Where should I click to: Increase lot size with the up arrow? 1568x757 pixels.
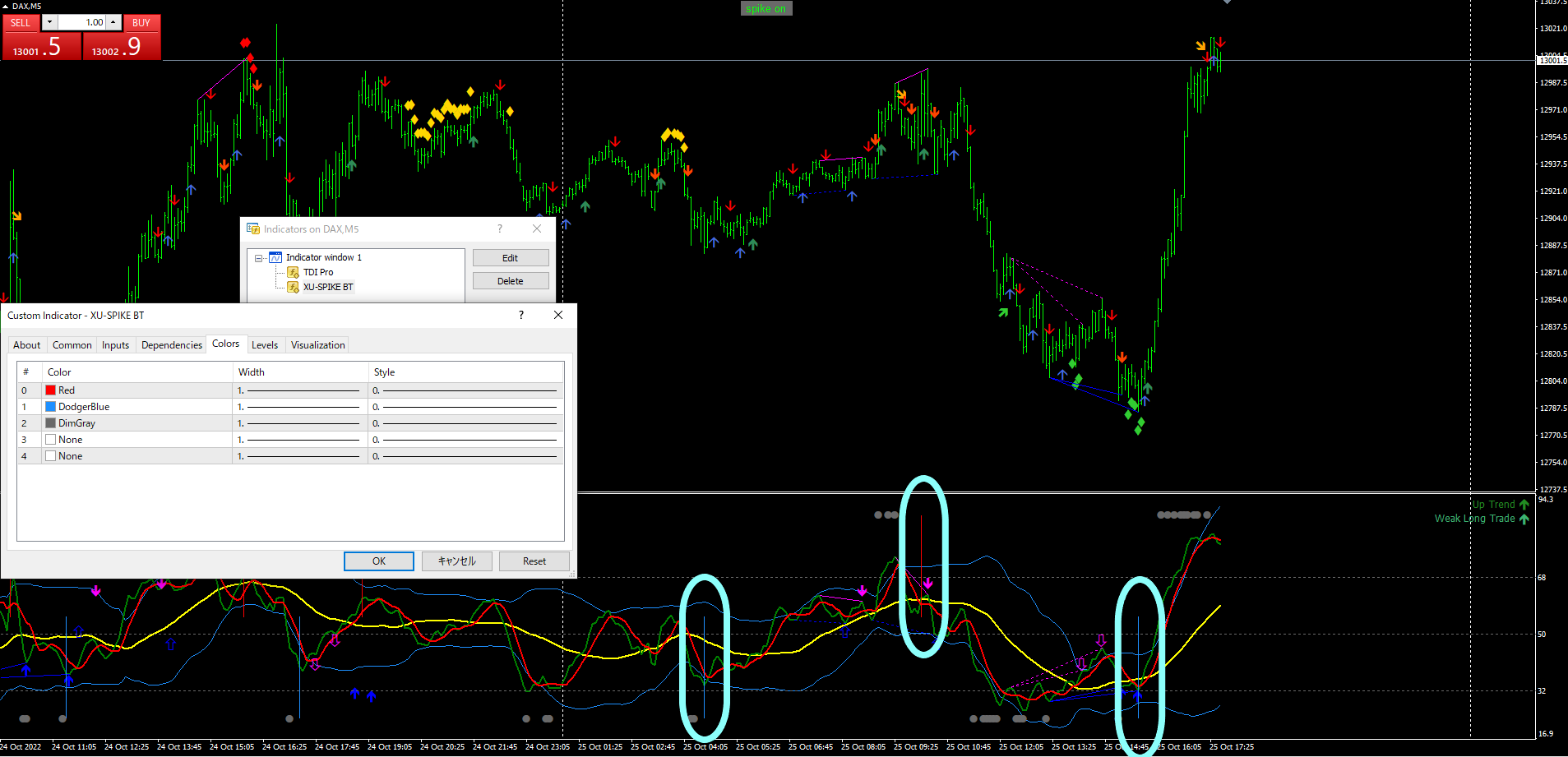pos(114,22)
